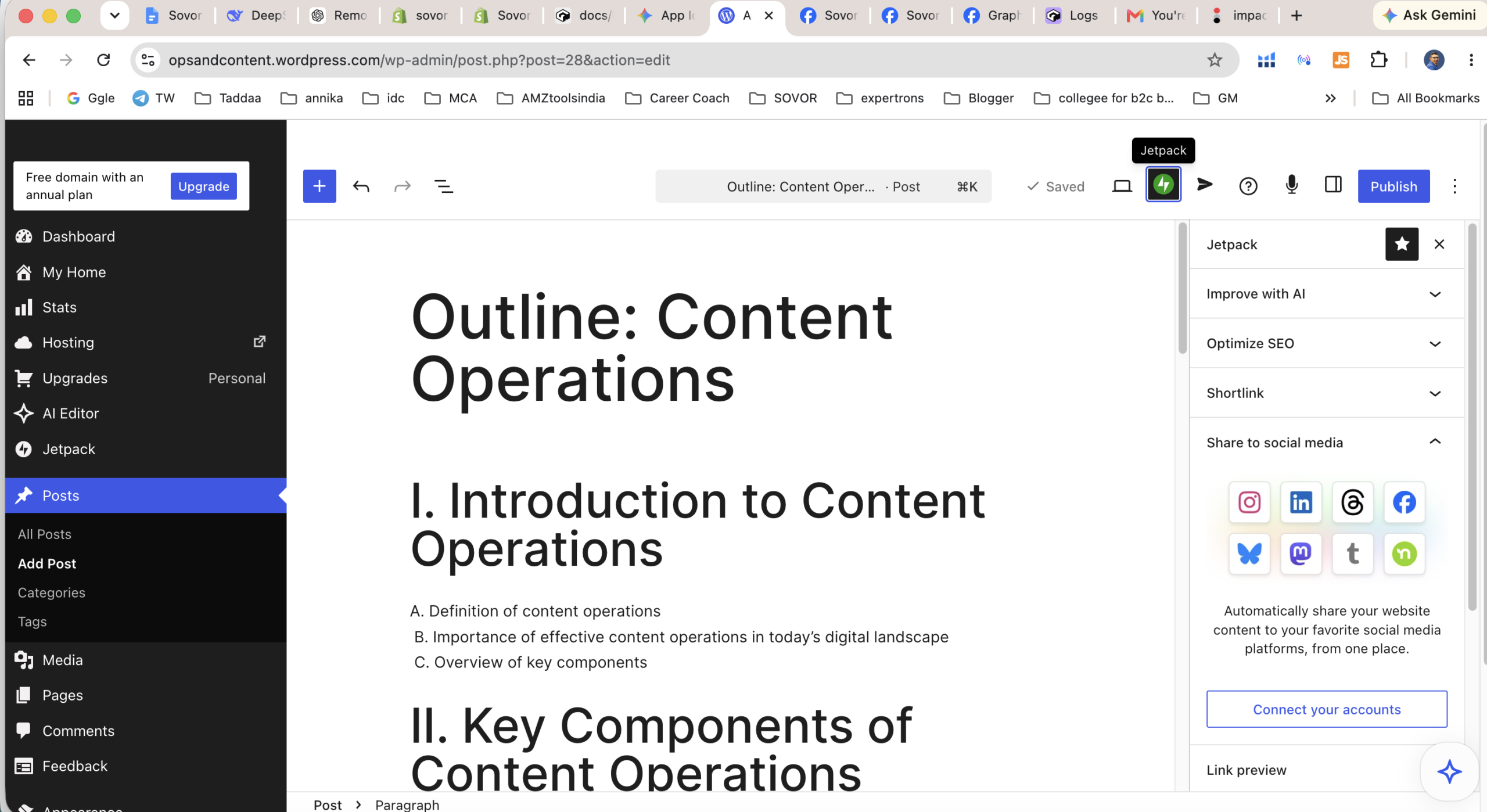Click Connect your accounts button
Screen dimensions: 1487x812
coord(1327,709)
